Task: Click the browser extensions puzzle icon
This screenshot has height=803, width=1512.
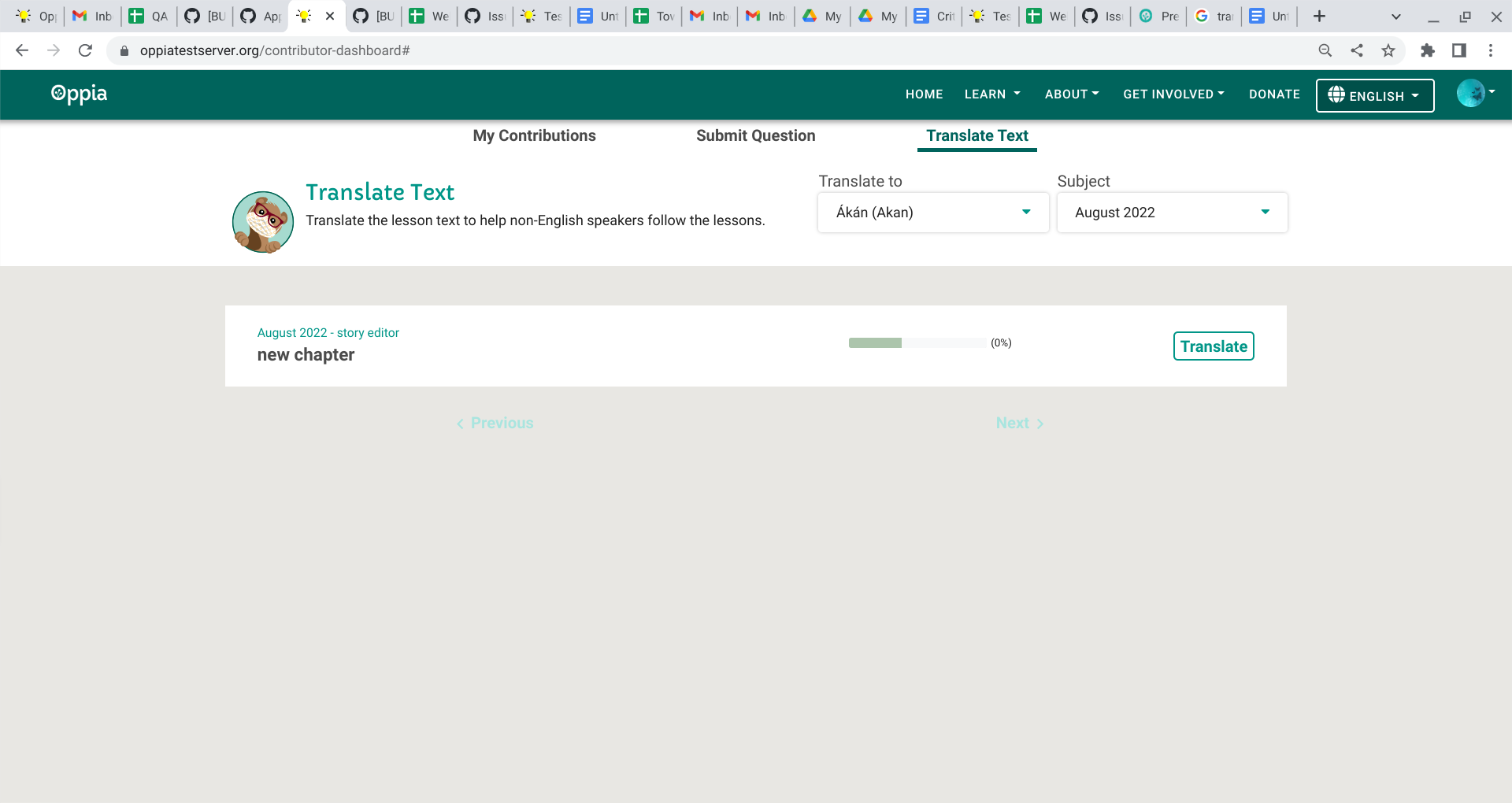Action: [1428, 50]
